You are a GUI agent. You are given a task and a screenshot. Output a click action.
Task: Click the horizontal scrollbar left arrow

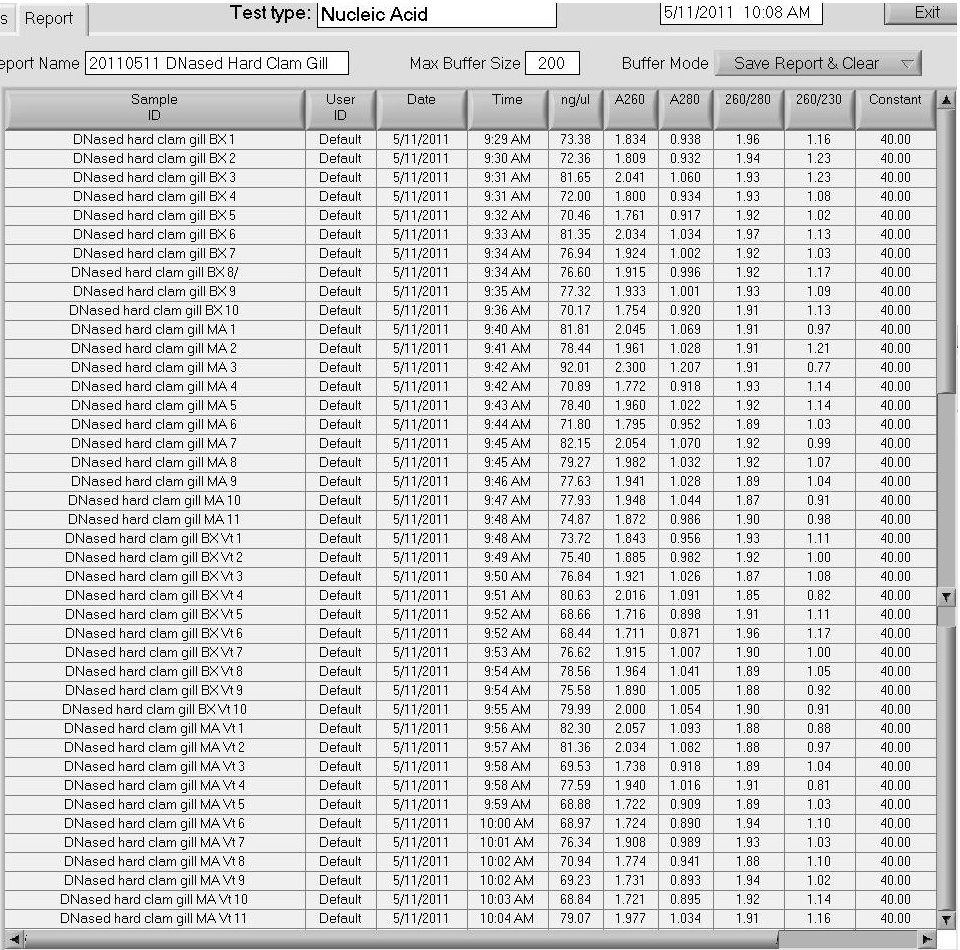pyautogui.click(x=12, y=940)
